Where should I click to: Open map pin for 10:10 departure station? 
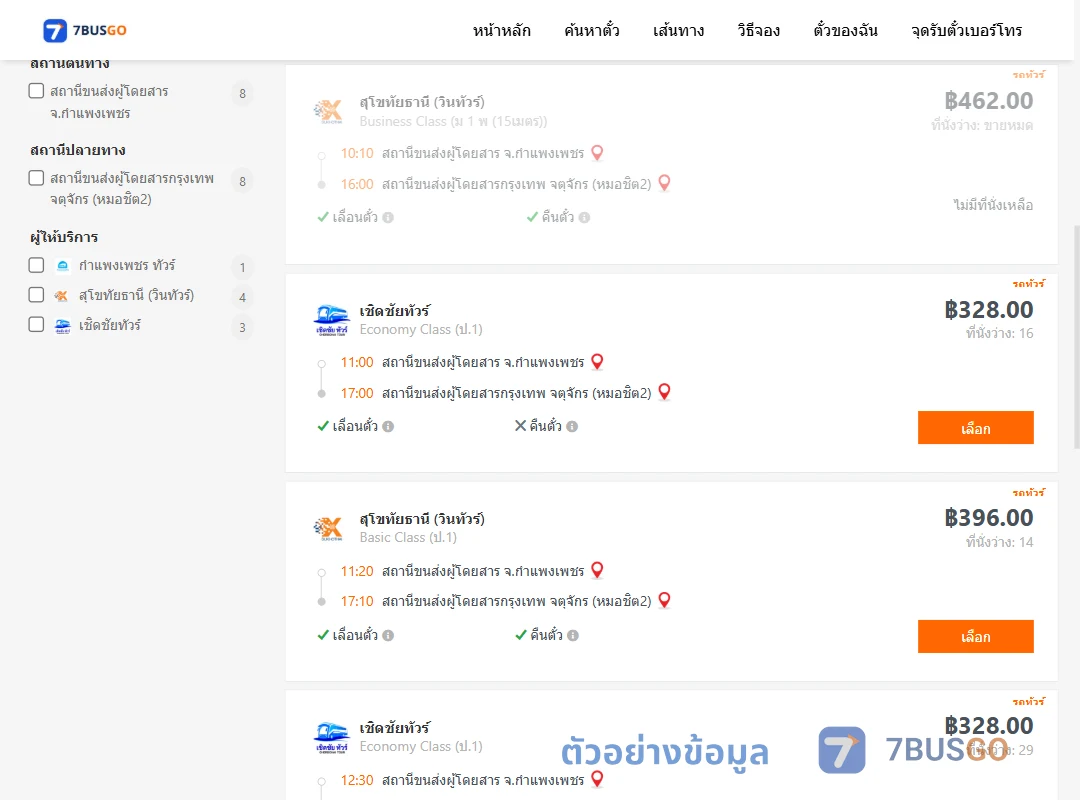coord(597,153)
